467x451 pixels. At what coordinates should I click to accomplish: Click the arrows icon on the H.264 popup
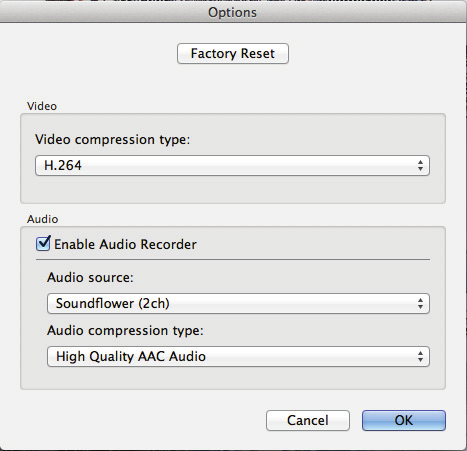420,165
